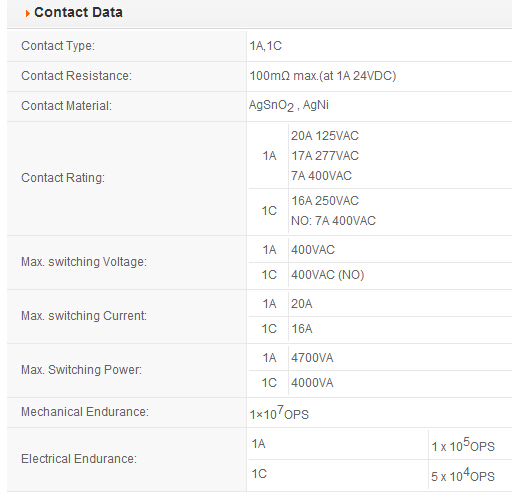Select the 4700VA switching power value

[312, 358]
